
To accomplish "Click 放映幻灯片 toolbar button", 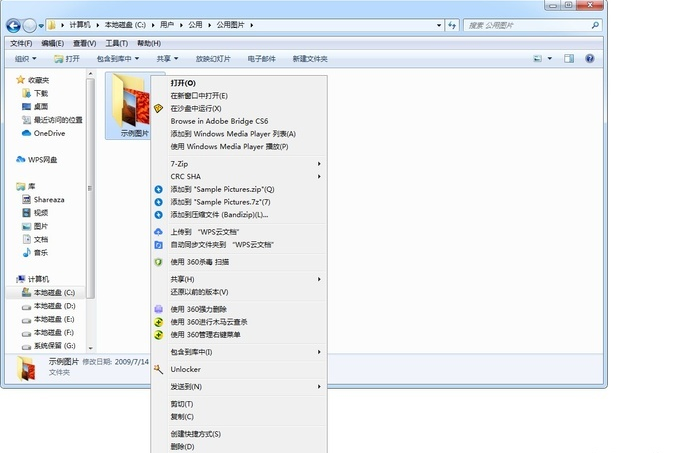I will (213, 59).
